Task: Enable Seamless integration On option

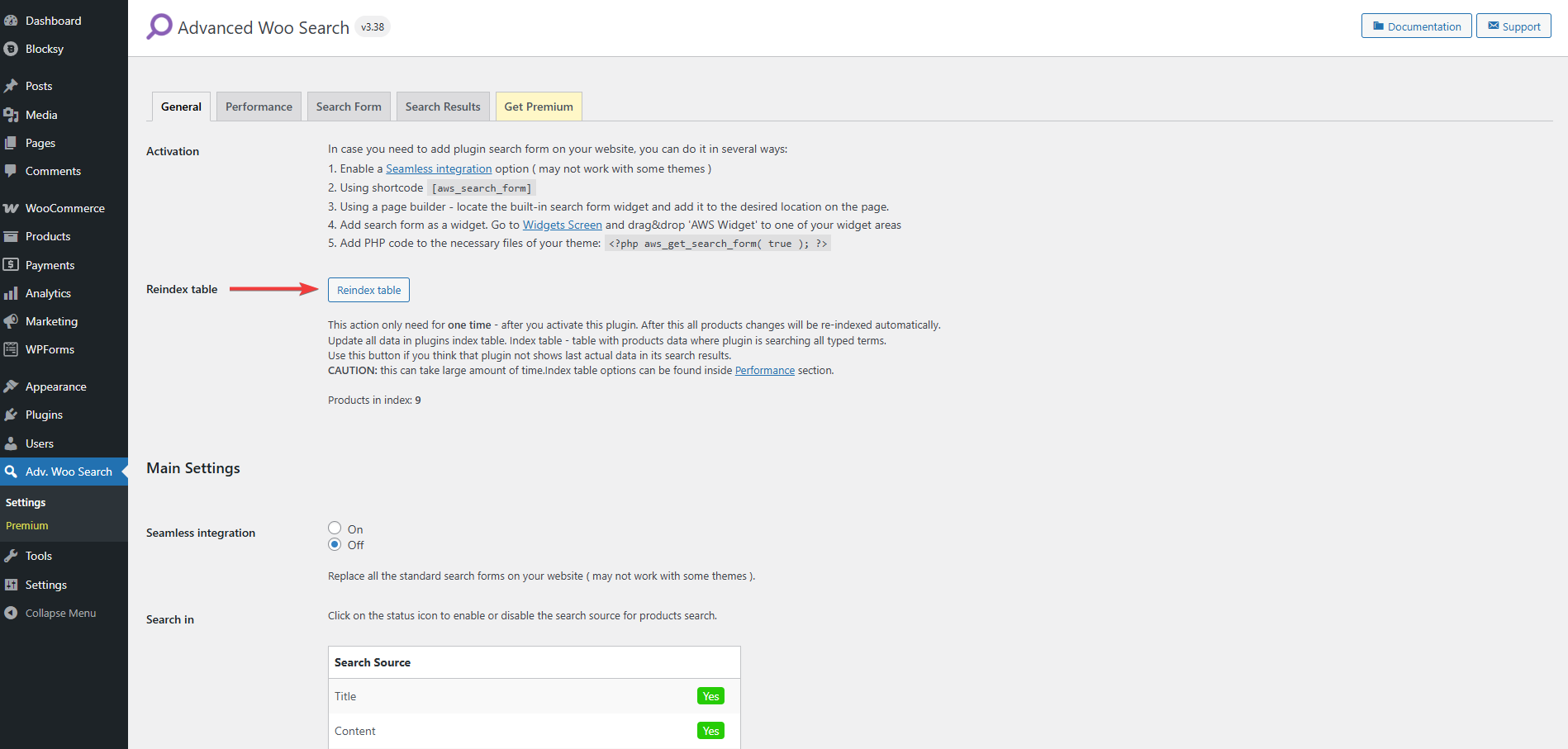Action: pyautogui.click(x=335, y=528)
